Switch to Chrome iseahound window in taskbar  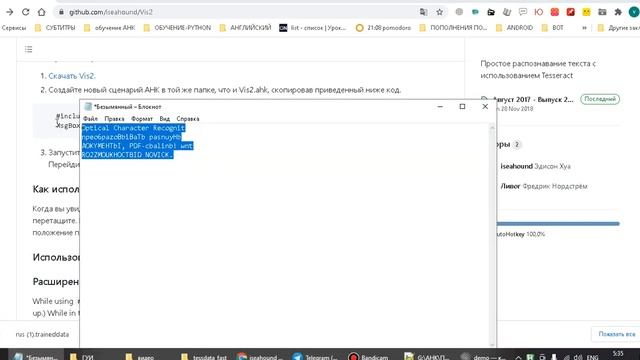pyautogui.click(x=259, y=356)
